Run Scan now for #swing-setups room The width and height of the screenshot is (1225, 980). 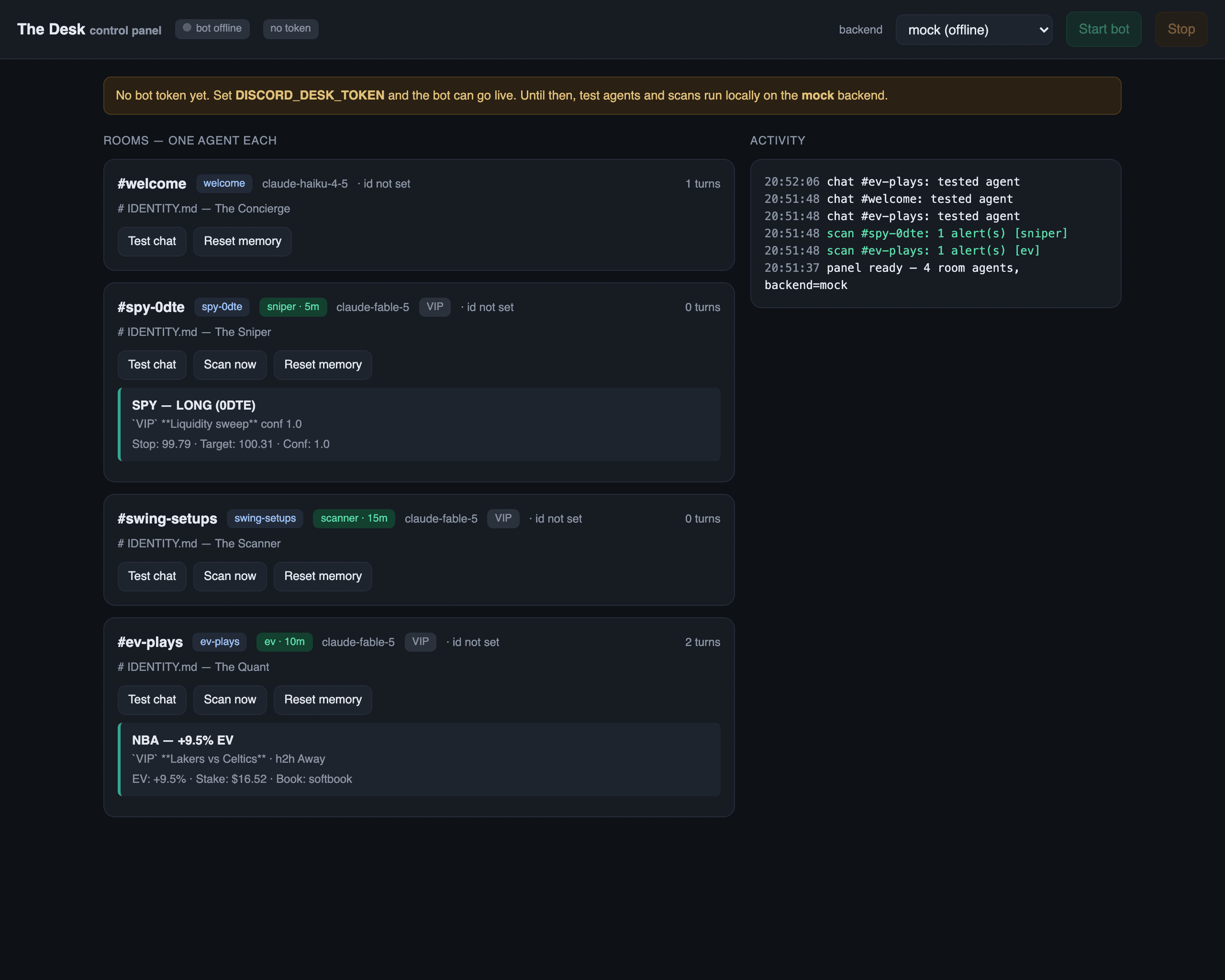(230, 576)
